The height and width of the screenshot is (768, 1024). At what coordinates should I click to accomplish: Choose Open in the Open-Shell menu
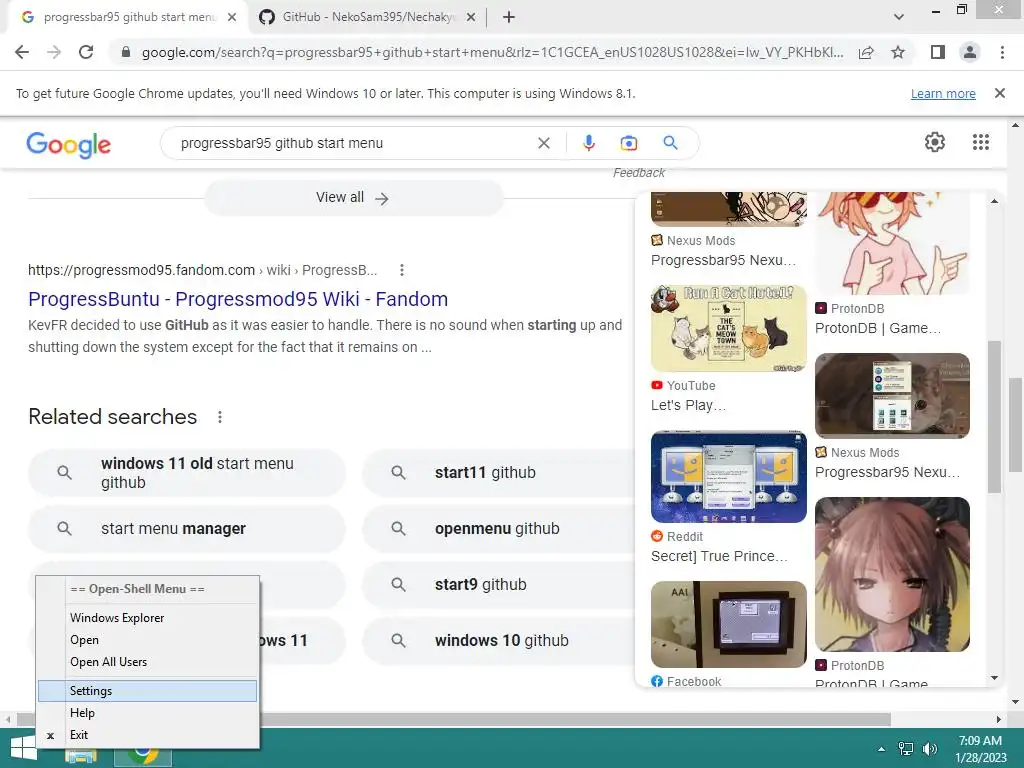(x=148, y=640)
